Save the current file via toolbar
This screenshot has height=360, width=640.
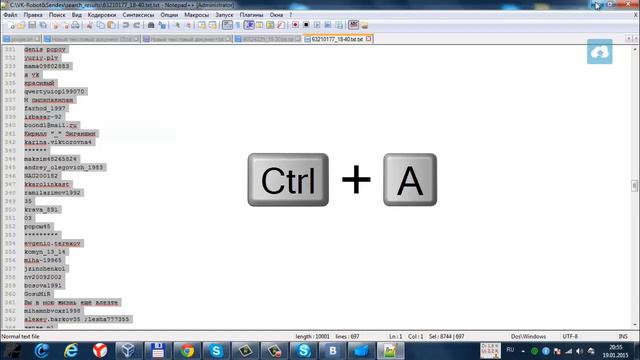(x=32, y=25)
